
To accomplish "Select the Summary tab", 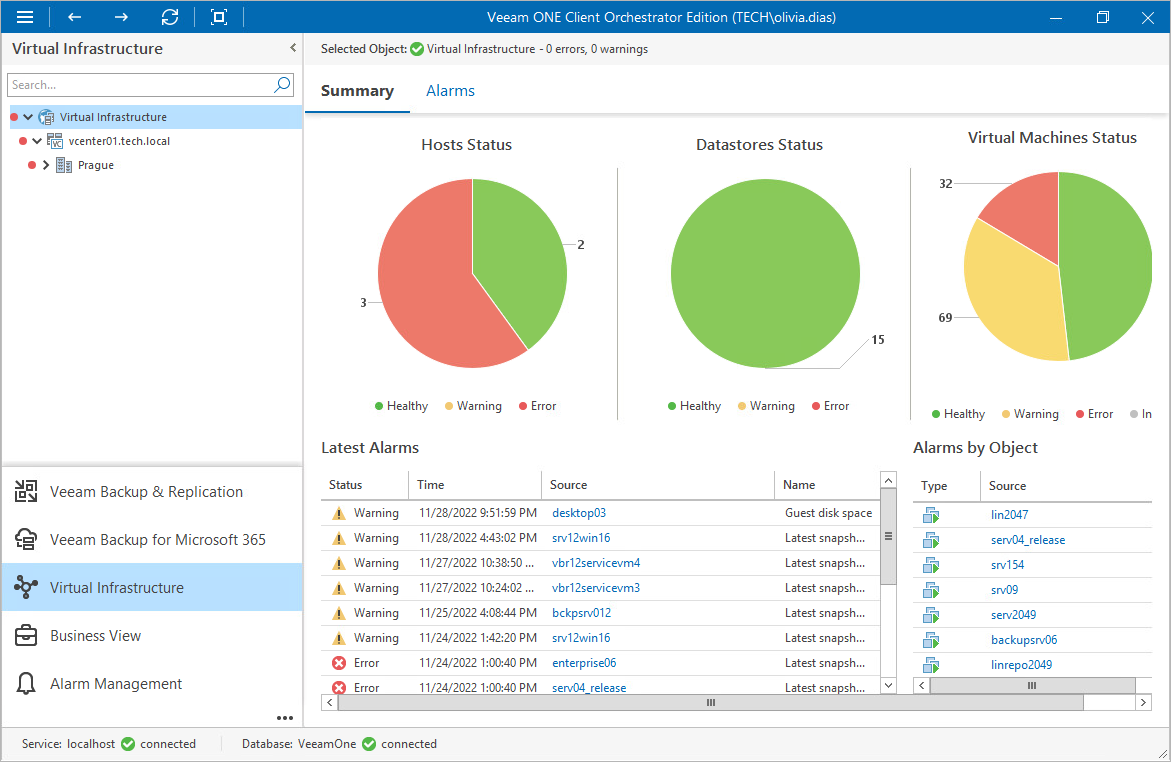I will (357, 91).
